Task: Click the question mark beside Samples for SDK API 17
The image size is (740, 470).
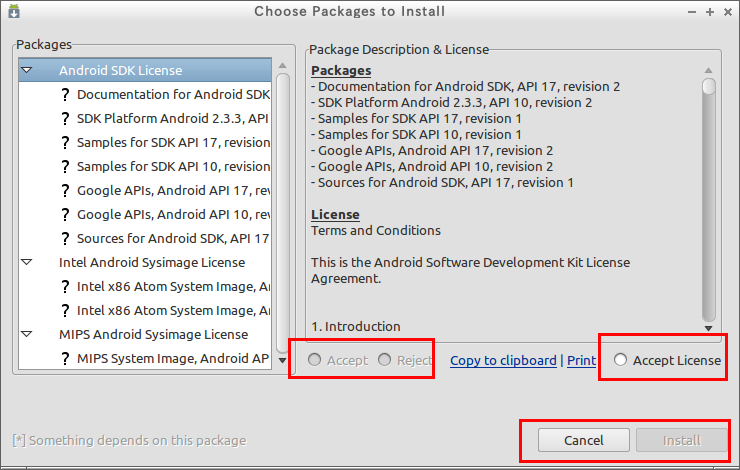Action: click(65, 143)
